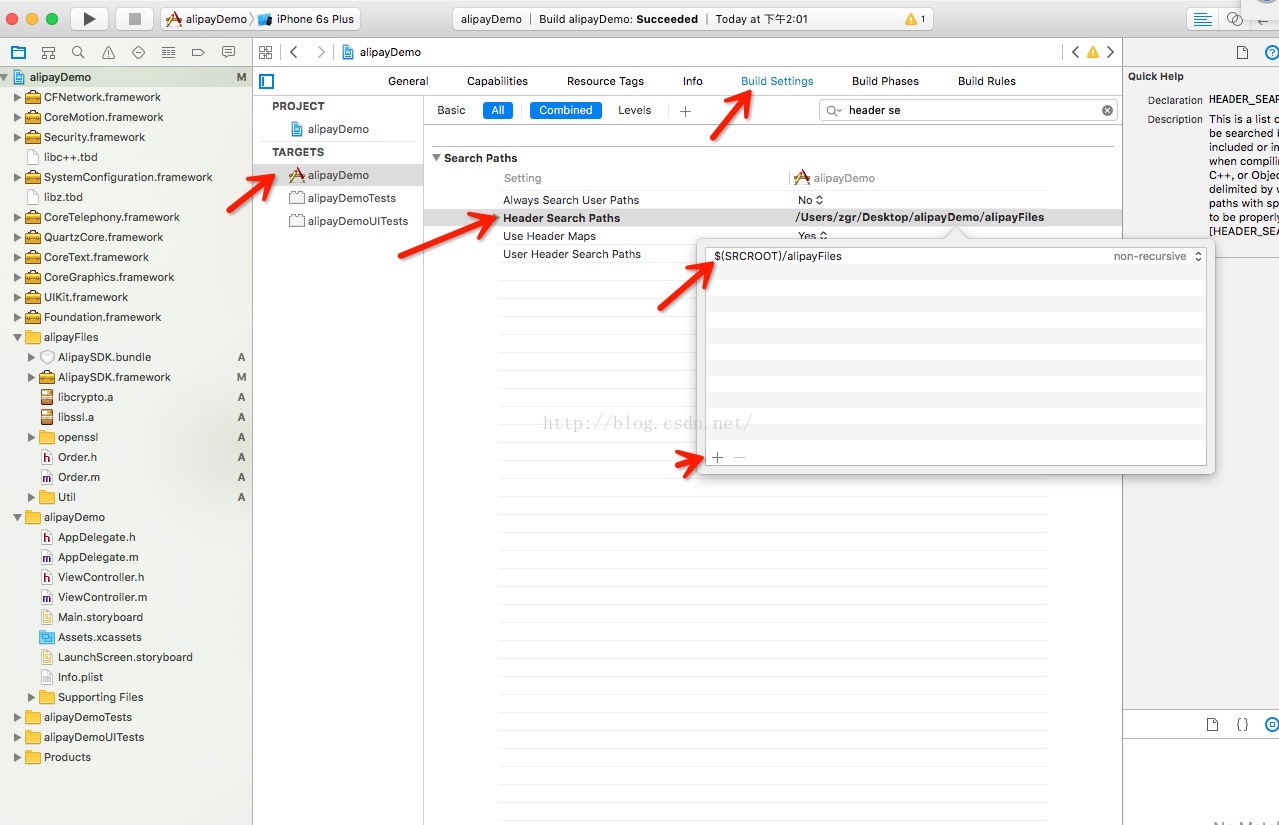Open Main.storyboard file

pyautogui.click(x=100, y=617)
